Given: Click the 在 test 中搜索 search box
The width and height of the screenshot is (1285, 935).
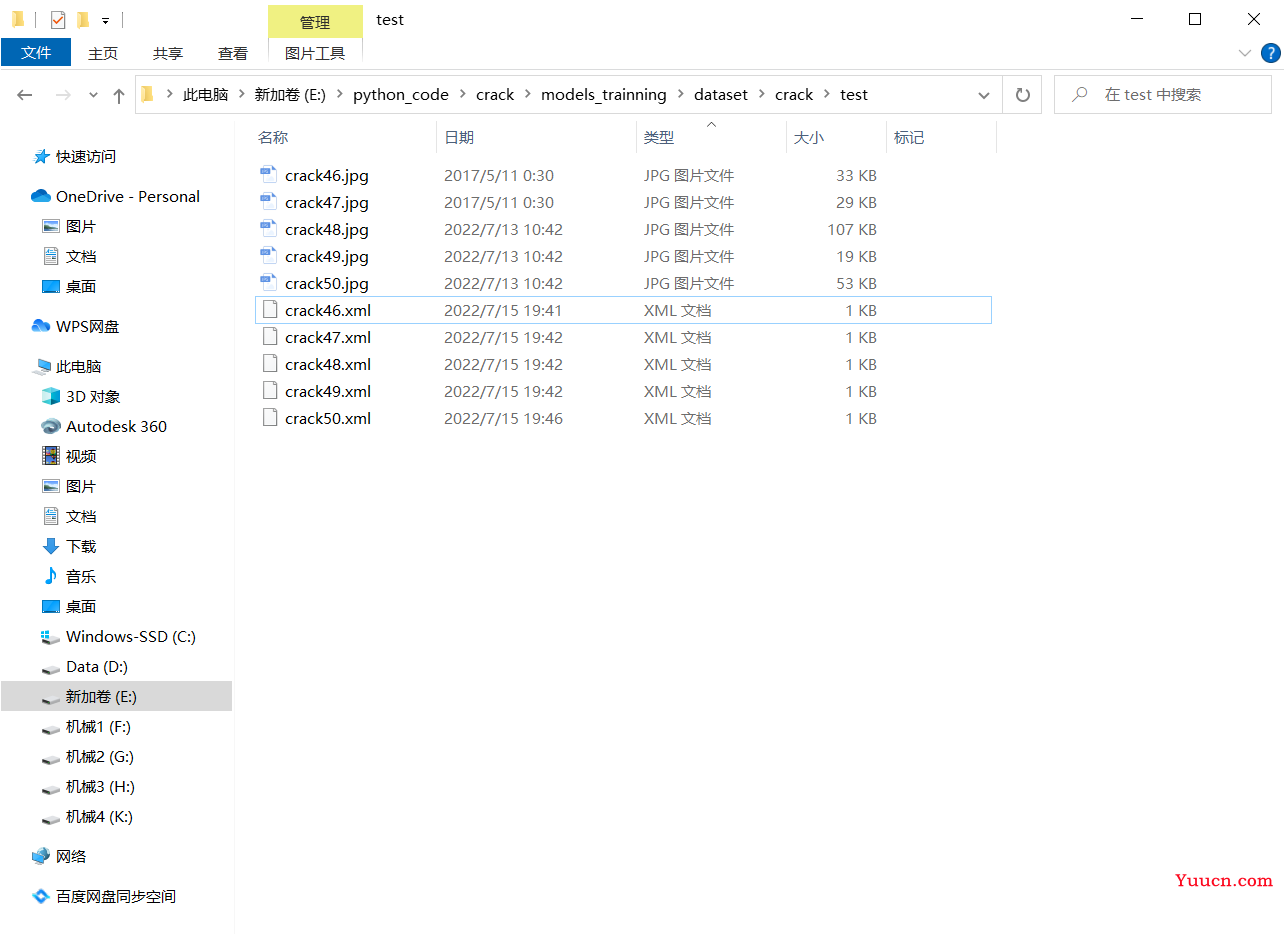Looking at the screenshot, I should pyautogui.click(x=1163, y=95).
